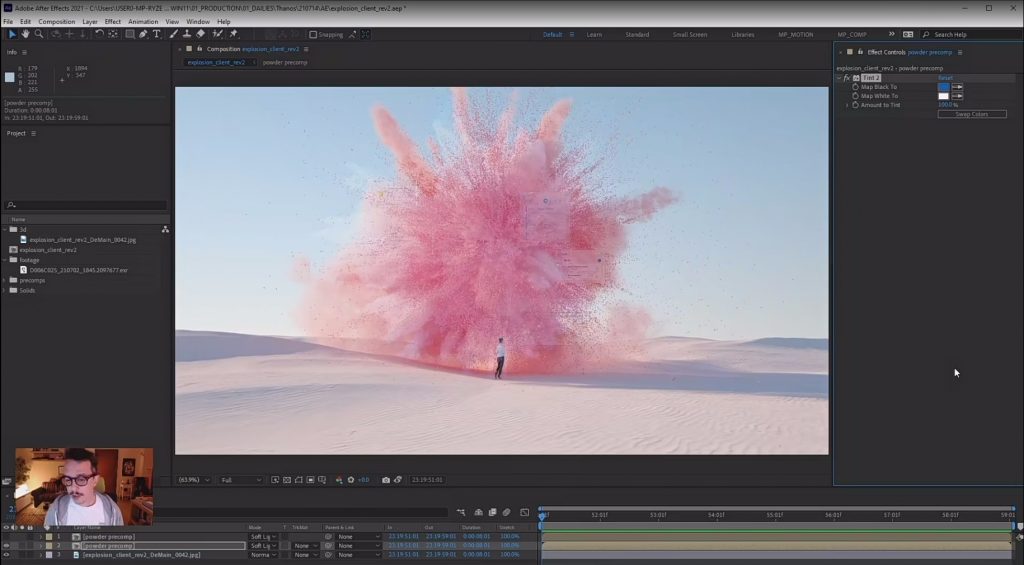Image resolution: width=1024 pixels, height=565 pixels.
Task: Select the Puppet Pin tool
Action: pos(233,34)
